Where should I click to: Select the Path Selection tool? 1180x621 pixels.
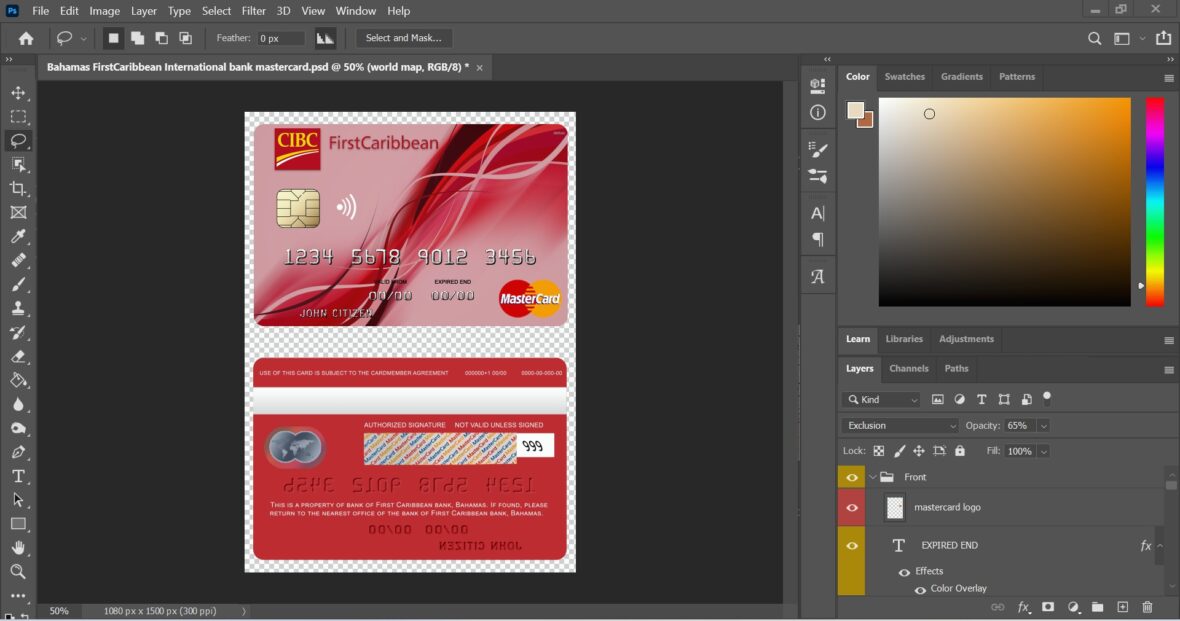[18, 500]
